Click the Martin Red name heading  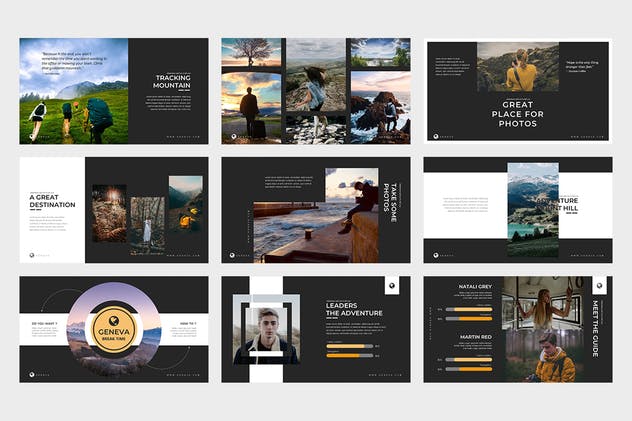click(x=476, y=336)
